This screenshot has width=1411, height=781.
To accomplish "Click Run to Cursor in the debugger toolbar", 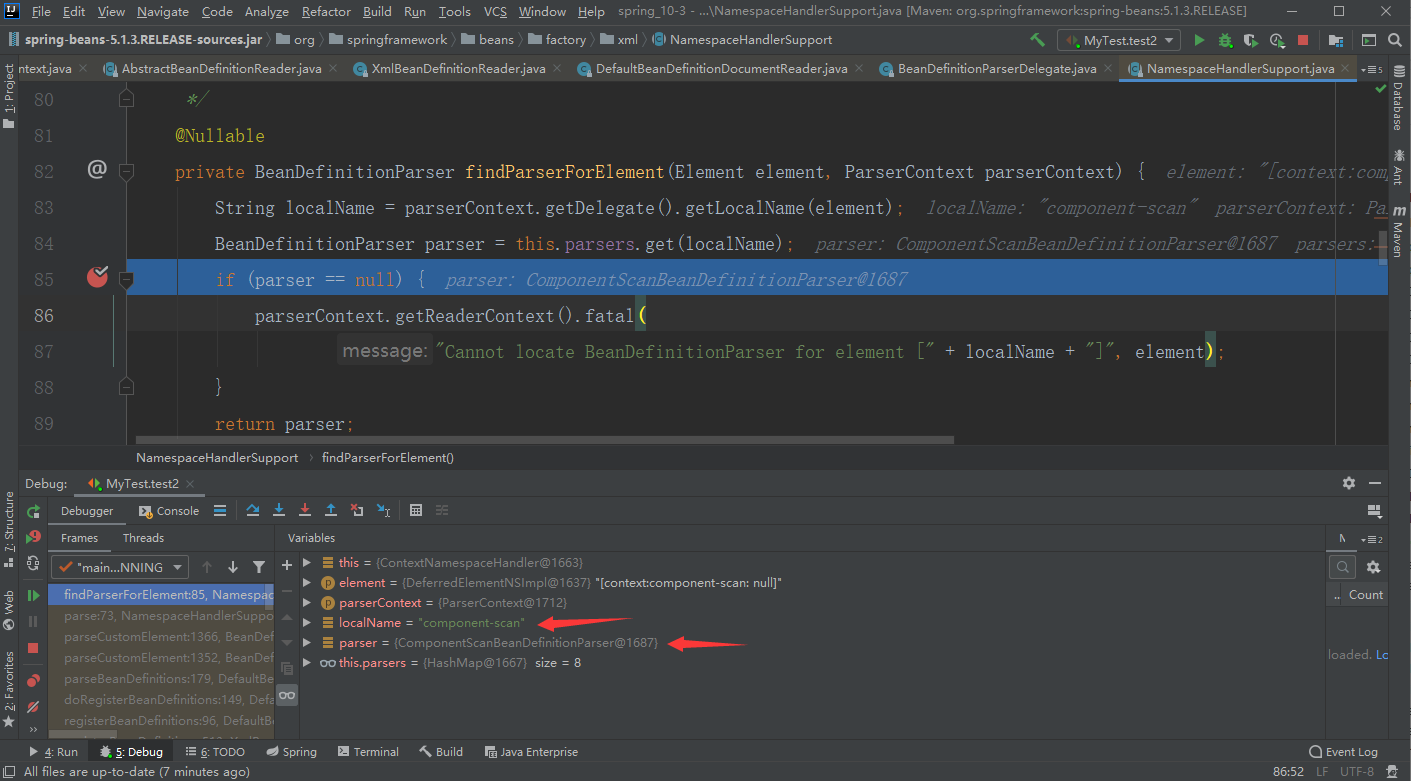I will click(x=383, y=510).
